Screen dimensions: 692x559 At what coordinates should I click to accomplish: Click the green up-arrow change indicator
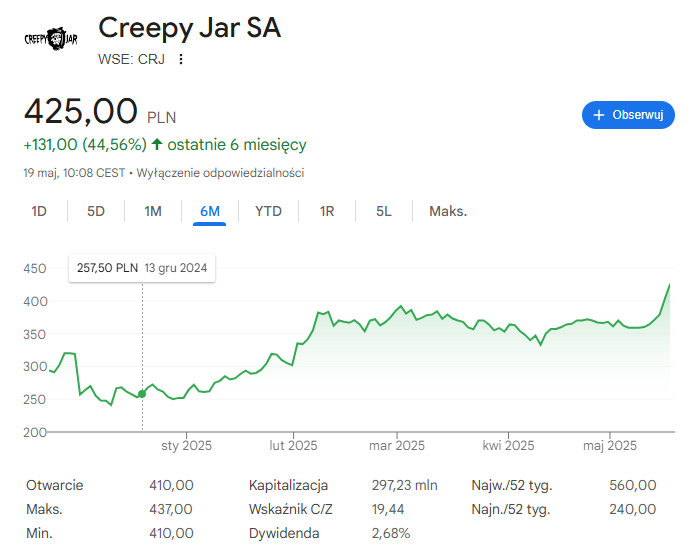157,145
